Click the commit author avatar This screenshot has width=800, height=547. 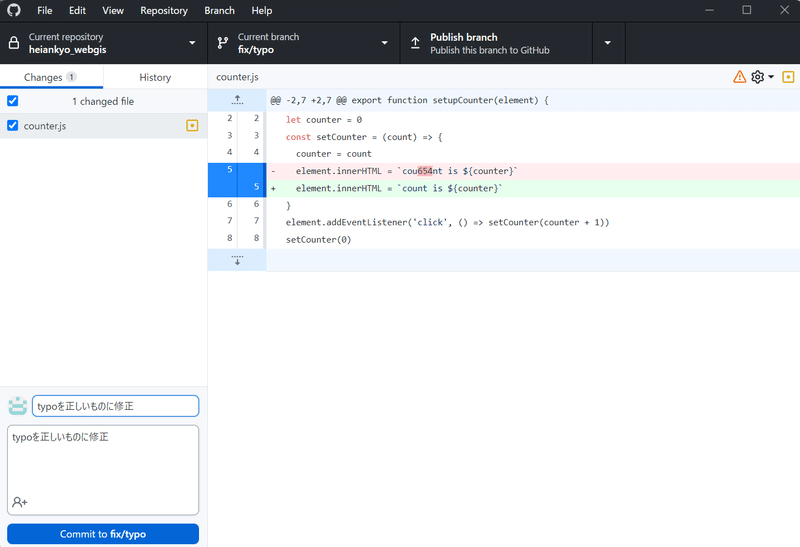[x=18, y=406]
